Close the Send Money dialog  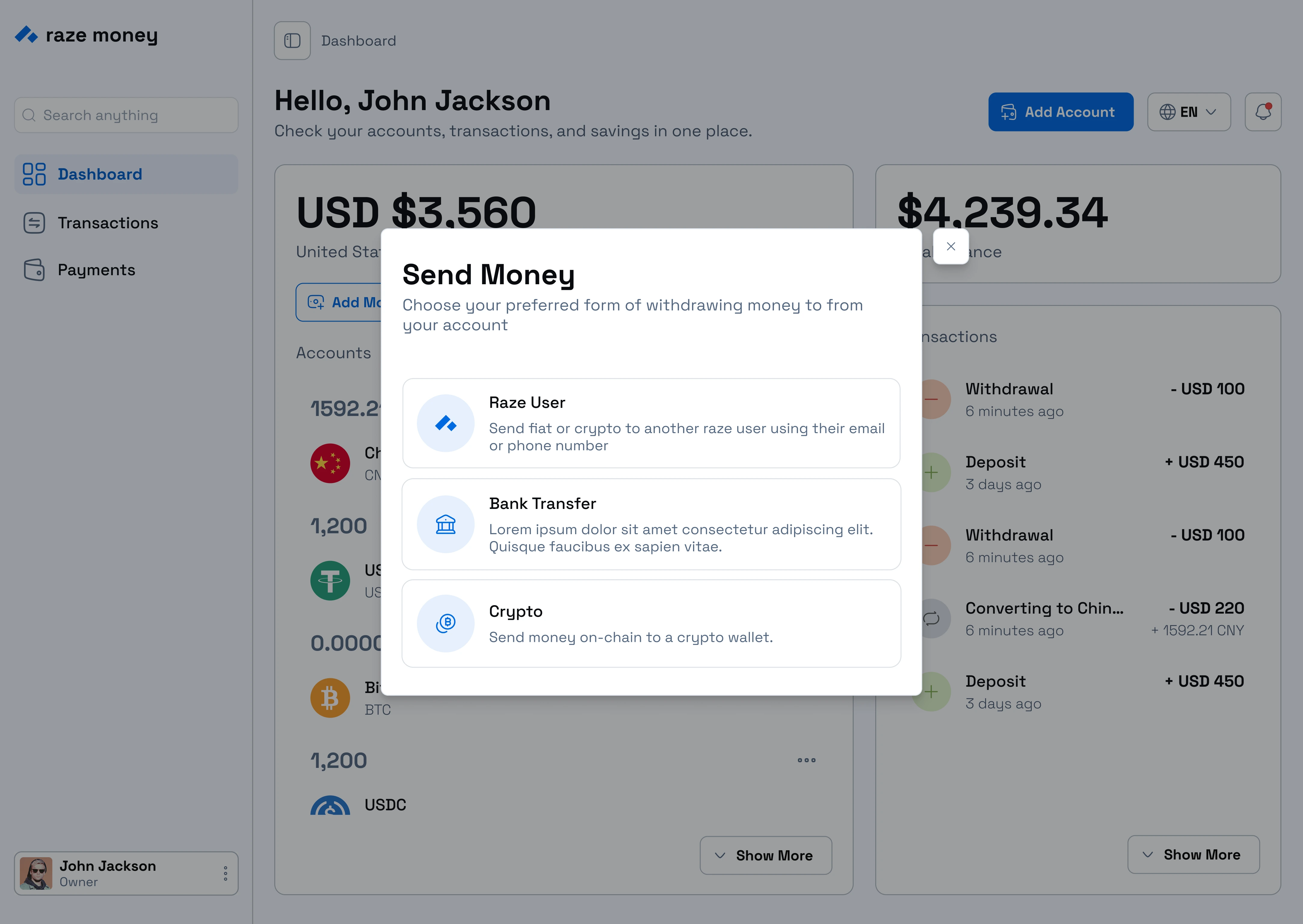[951, 246]
